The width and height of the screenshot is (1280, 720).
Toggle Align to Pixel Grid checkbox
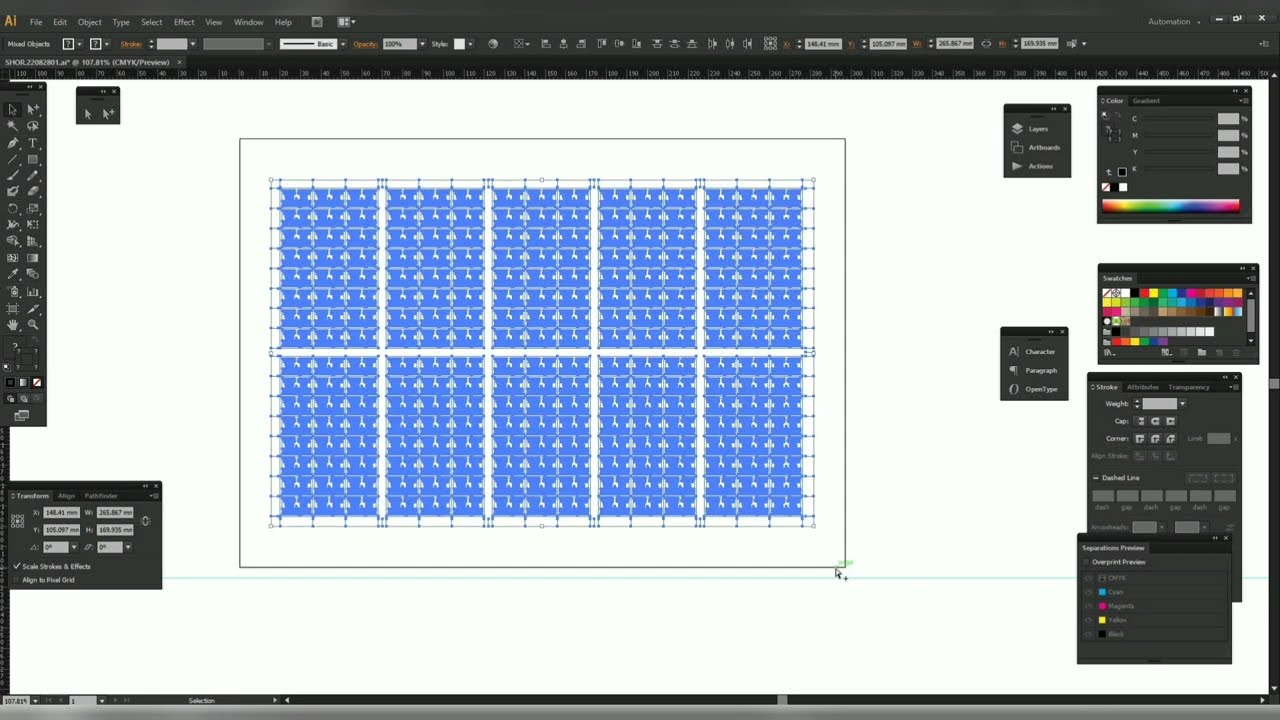coord(17,580)
